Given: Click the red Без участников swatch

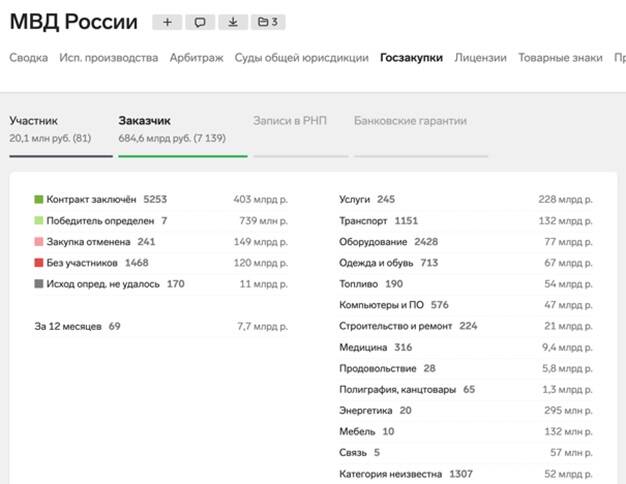Looking at the screenshot, I should click(x=39, y=263).
